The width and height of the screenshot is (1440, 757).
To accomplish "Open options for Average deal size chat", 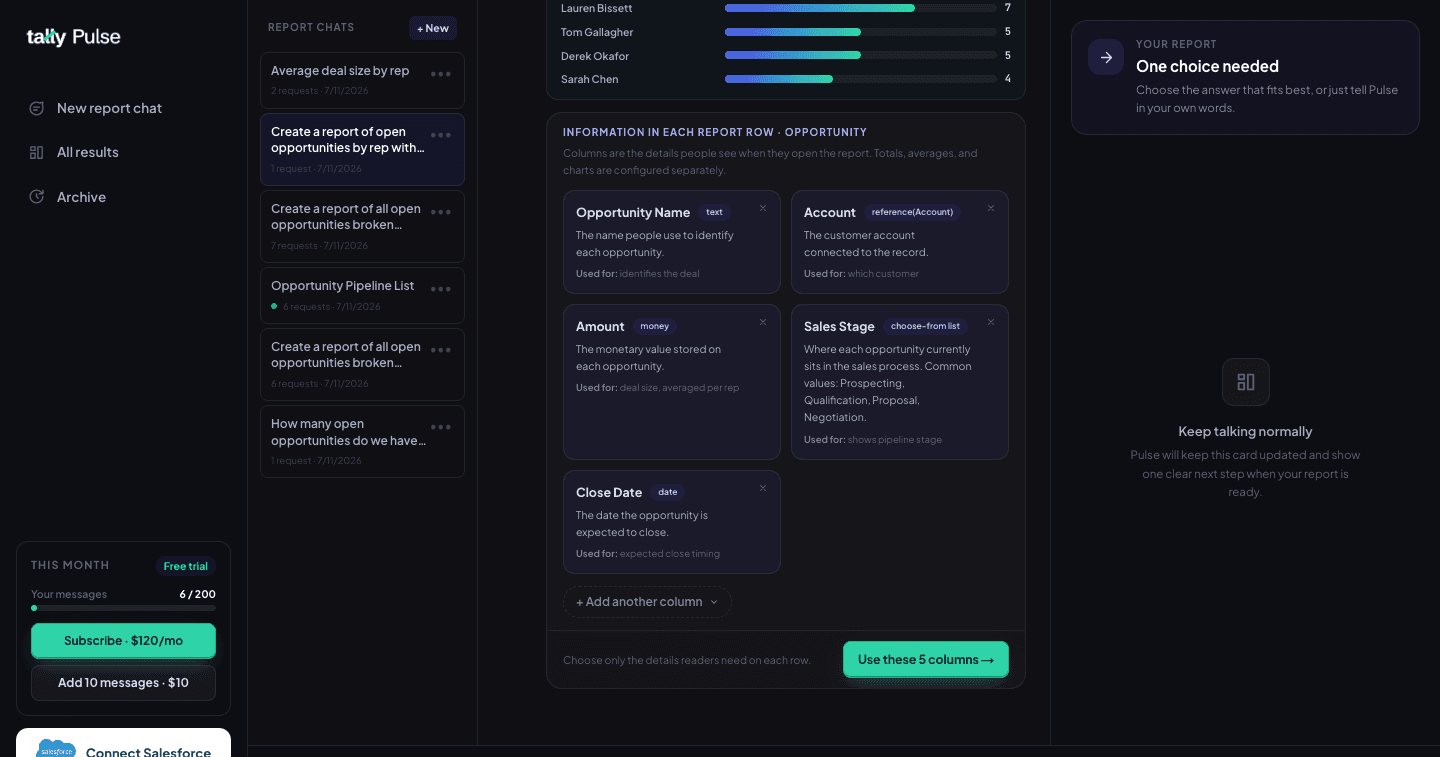I will (x=441, y=74).
